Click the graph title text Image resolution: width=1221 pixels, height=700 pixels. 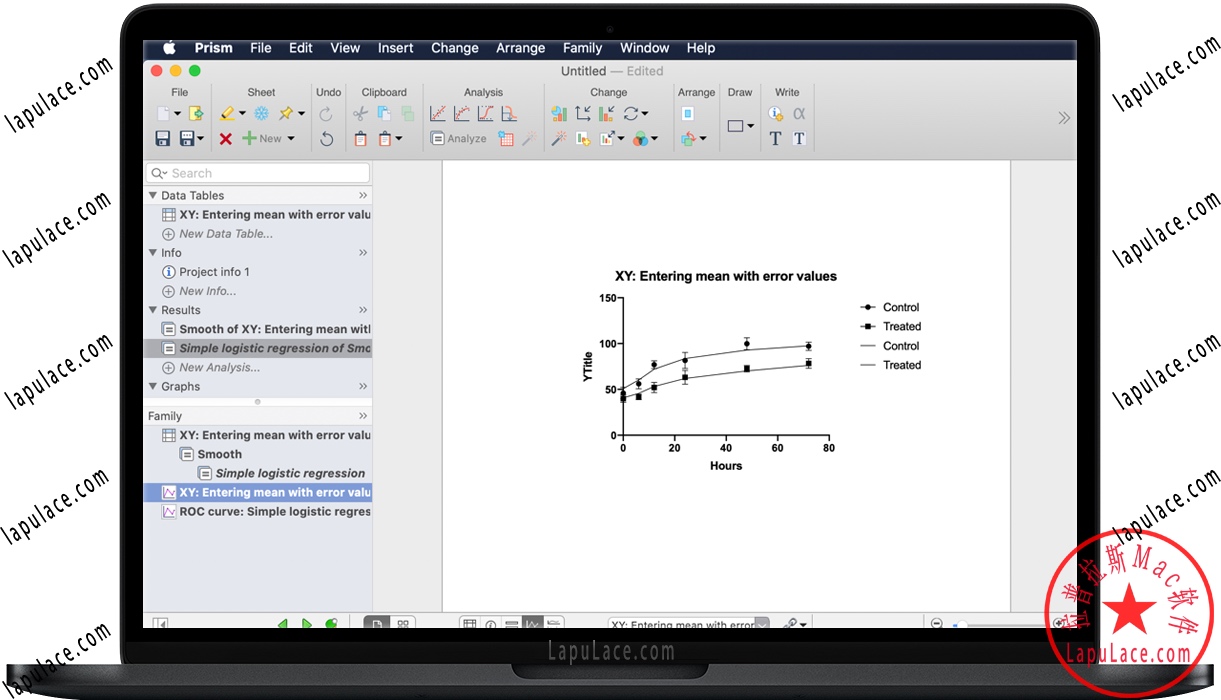726,276
